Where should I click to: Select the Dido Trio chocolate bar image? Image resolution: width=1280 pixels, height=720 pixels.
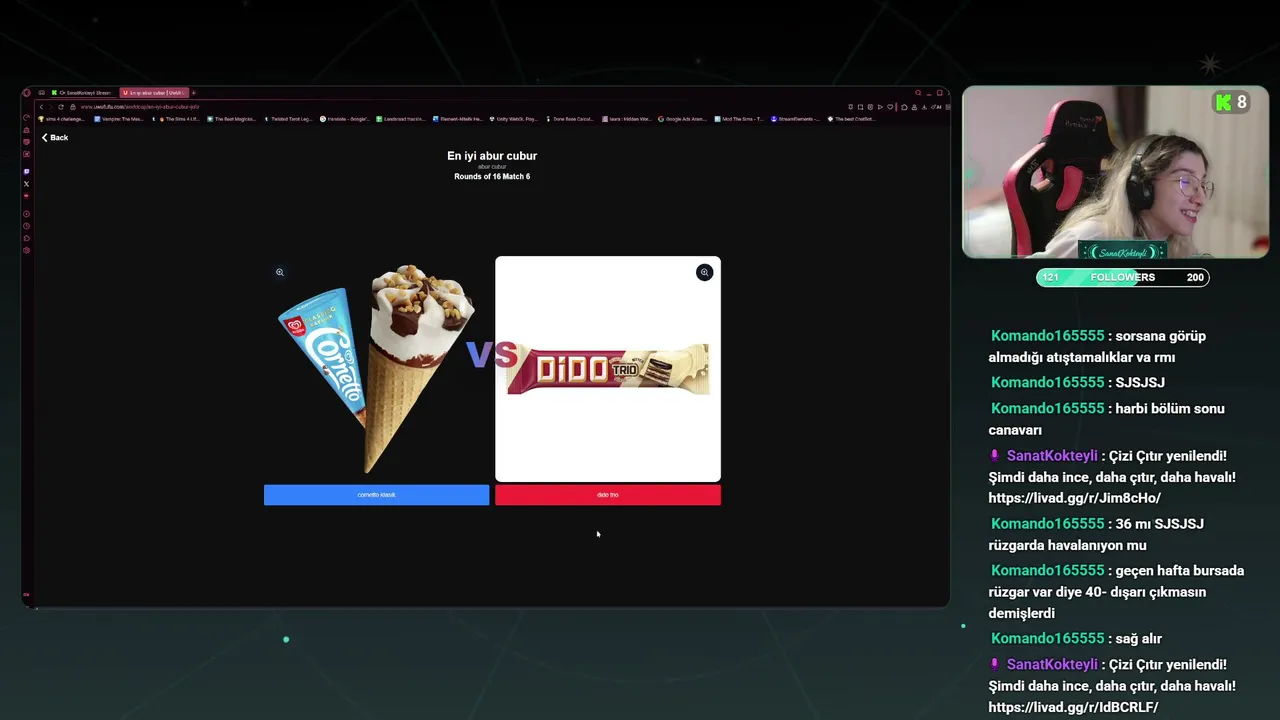(608, 368)
